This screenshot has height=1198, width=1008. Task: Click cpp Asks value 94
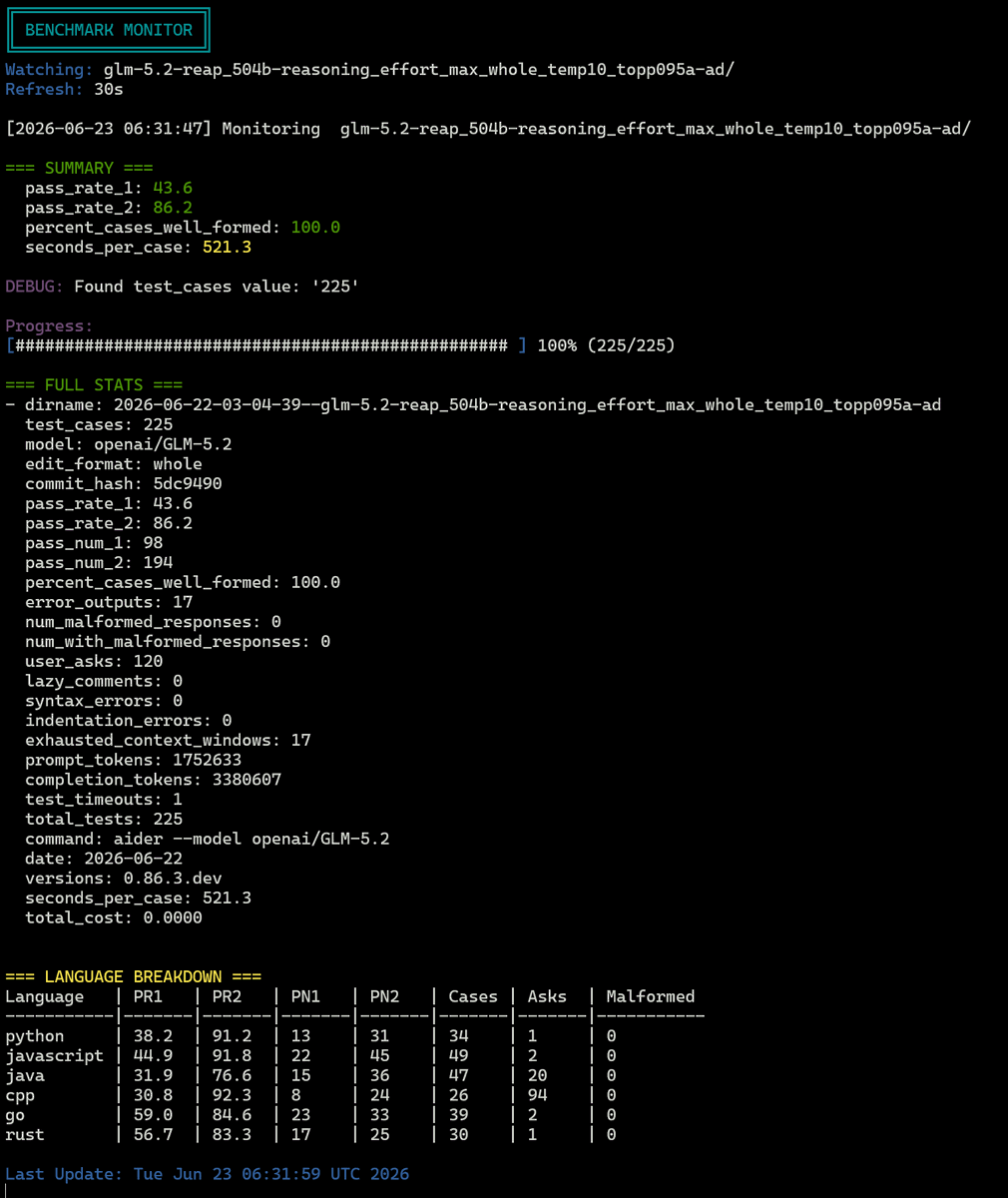(x=537, y=1095)
